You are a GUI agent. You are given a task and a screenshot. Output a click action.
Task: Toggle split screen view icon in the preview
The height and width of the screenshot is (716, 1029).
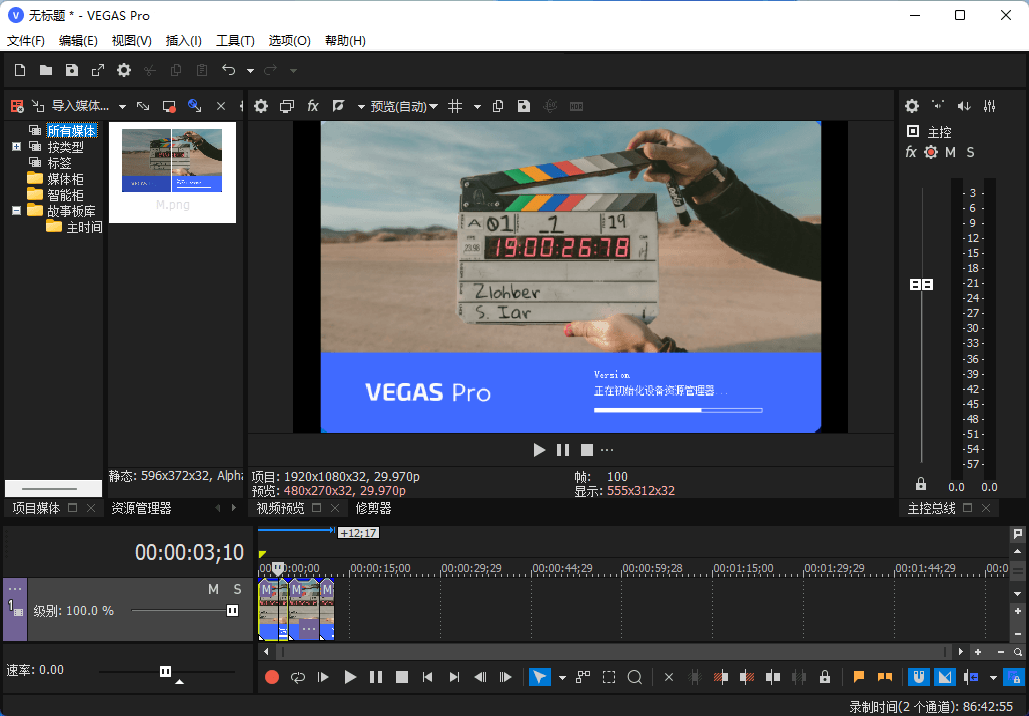(x=339, y=106)
